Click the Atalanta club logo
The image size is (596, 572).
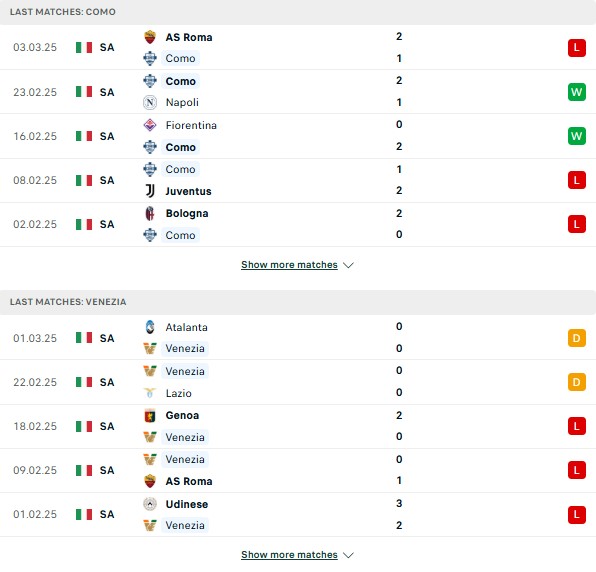pos(150,327)
